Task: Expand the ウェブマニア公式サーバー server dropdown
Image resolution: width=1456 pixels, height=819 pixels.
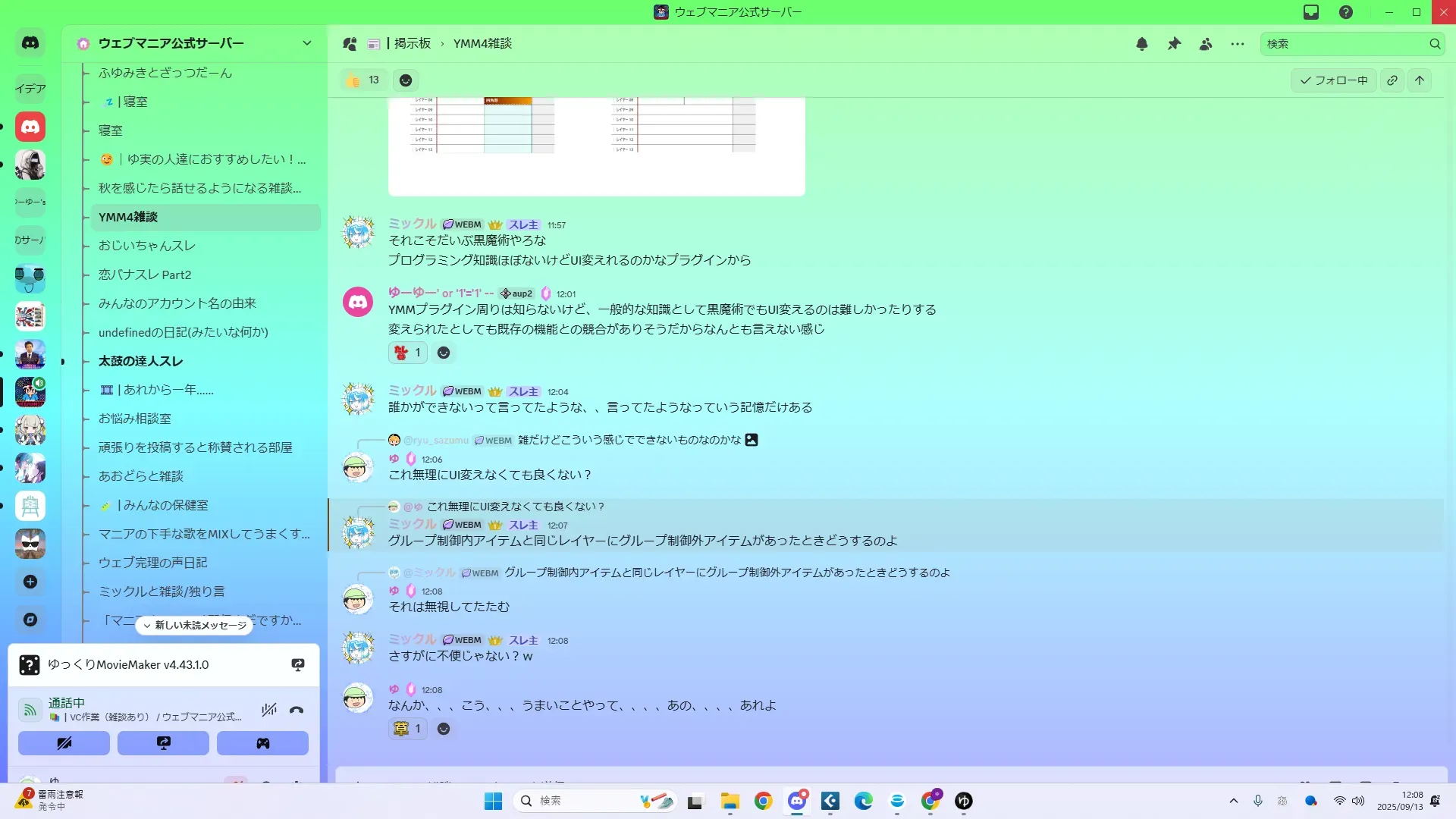Action: coord(306,43)
